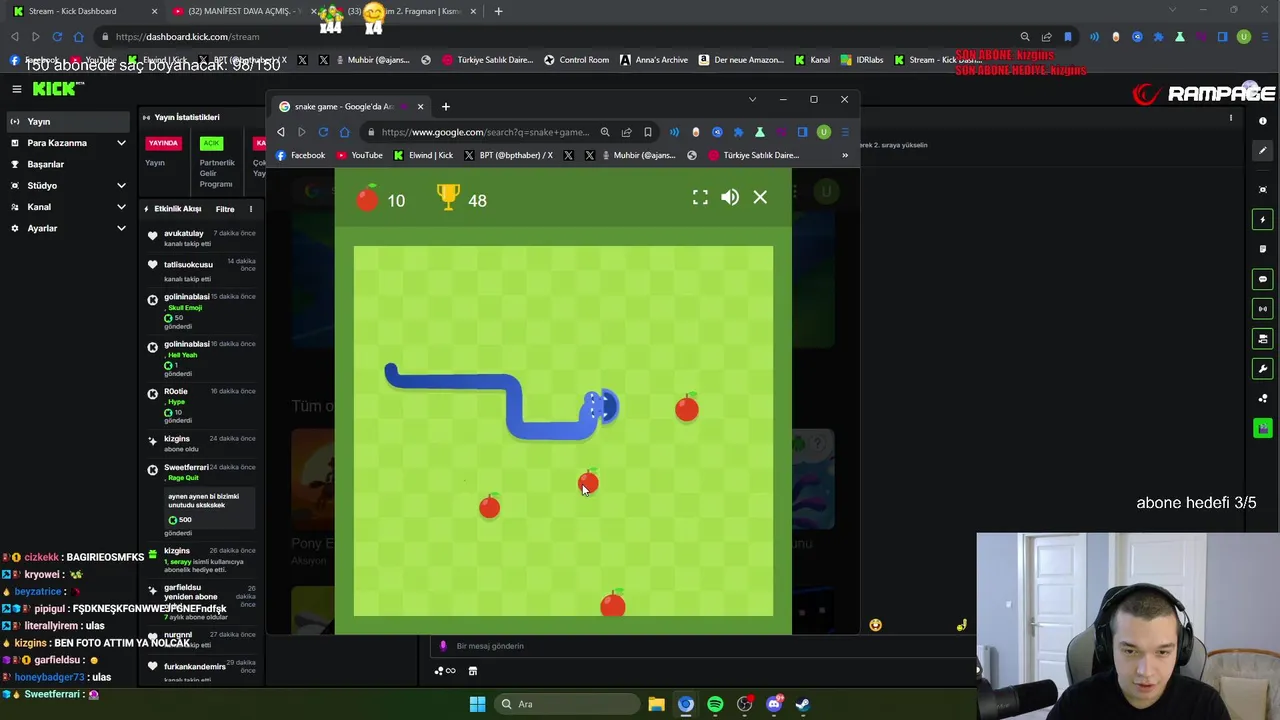
Task: Open the Kick hamburger menu
Action: 17,89
